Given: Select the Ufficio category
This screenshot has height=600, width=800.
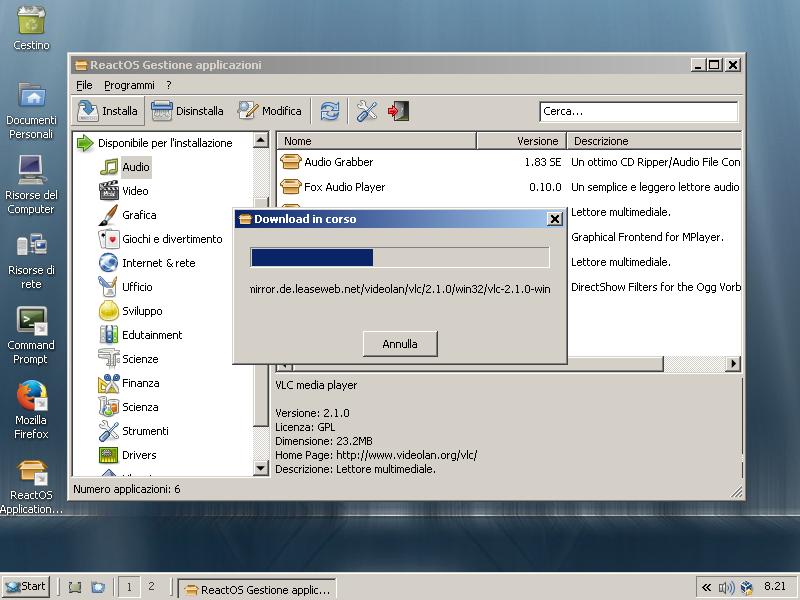Looking at the screenshot, I should coord(126,287).
